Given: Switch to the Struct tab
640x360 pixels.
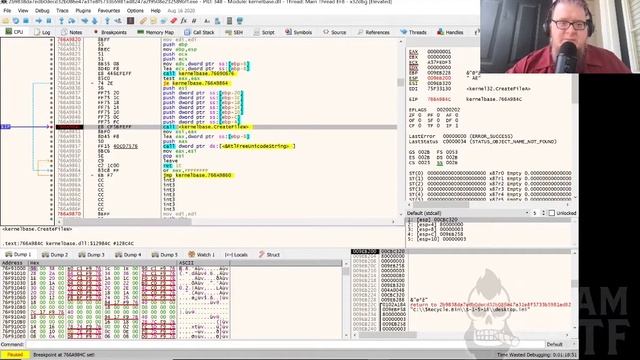Looking at the screenshot, I should pos(269,254).
